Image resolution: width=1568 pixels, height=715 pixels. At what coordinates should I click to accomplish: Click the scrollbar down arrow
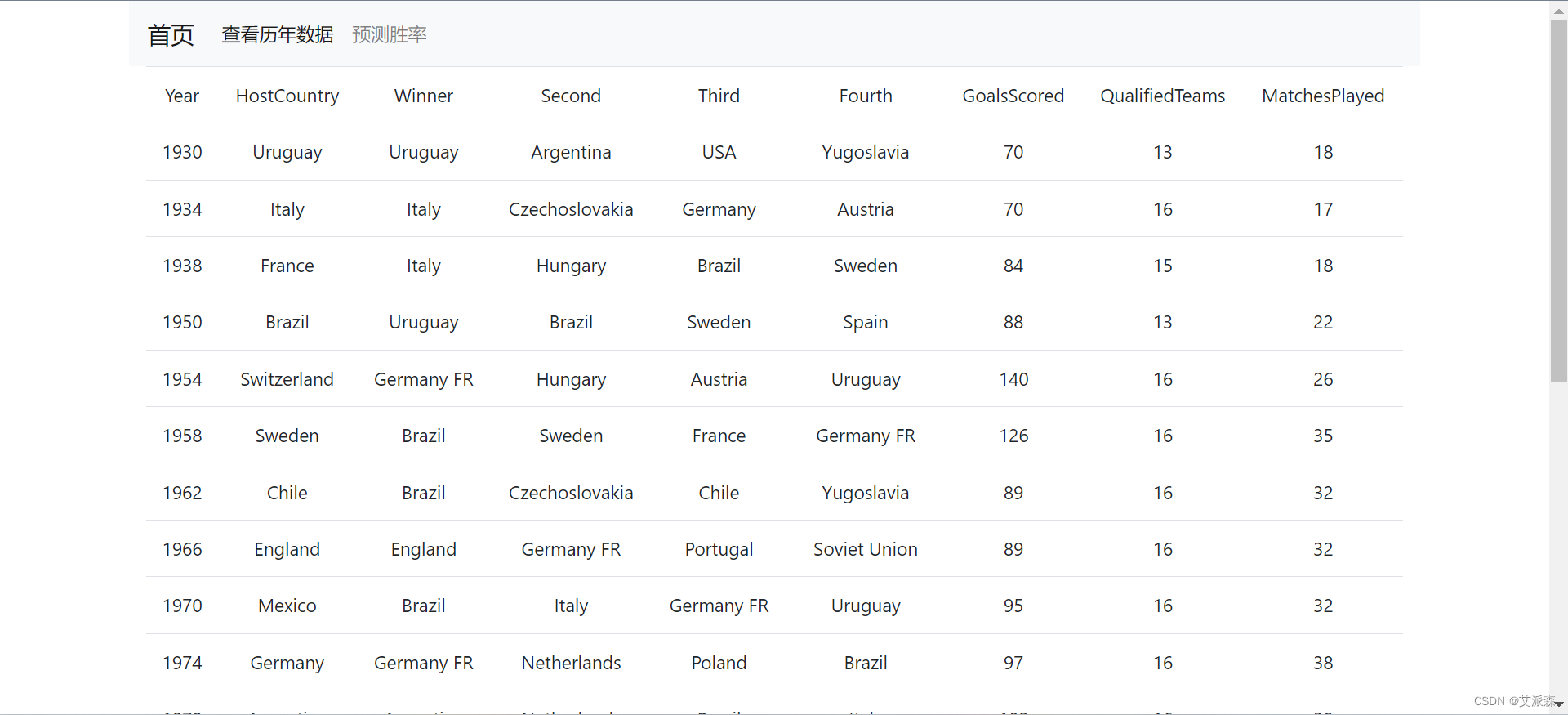(x=1558, y=704)
